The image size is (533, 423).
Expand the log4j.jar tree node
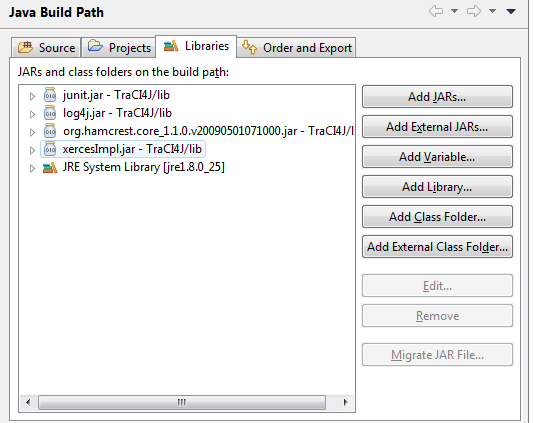pos(32,114)
